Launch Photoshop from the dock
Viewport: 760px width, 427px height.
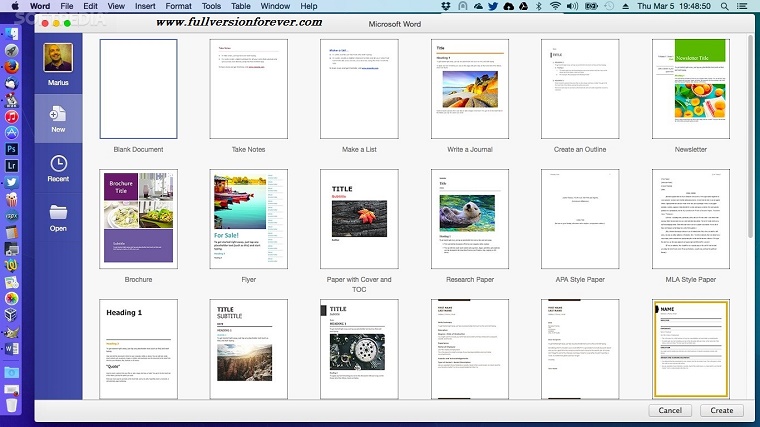12,149
